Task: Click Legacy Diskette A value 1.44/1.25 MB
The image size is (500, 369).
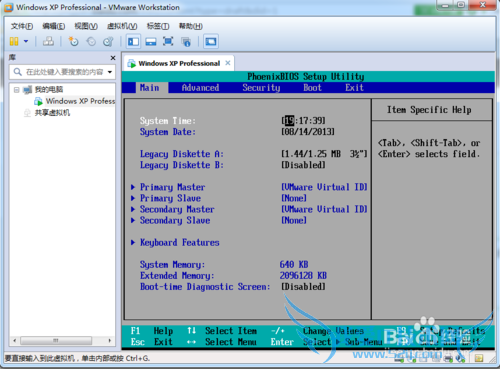Action: [324, 154]
